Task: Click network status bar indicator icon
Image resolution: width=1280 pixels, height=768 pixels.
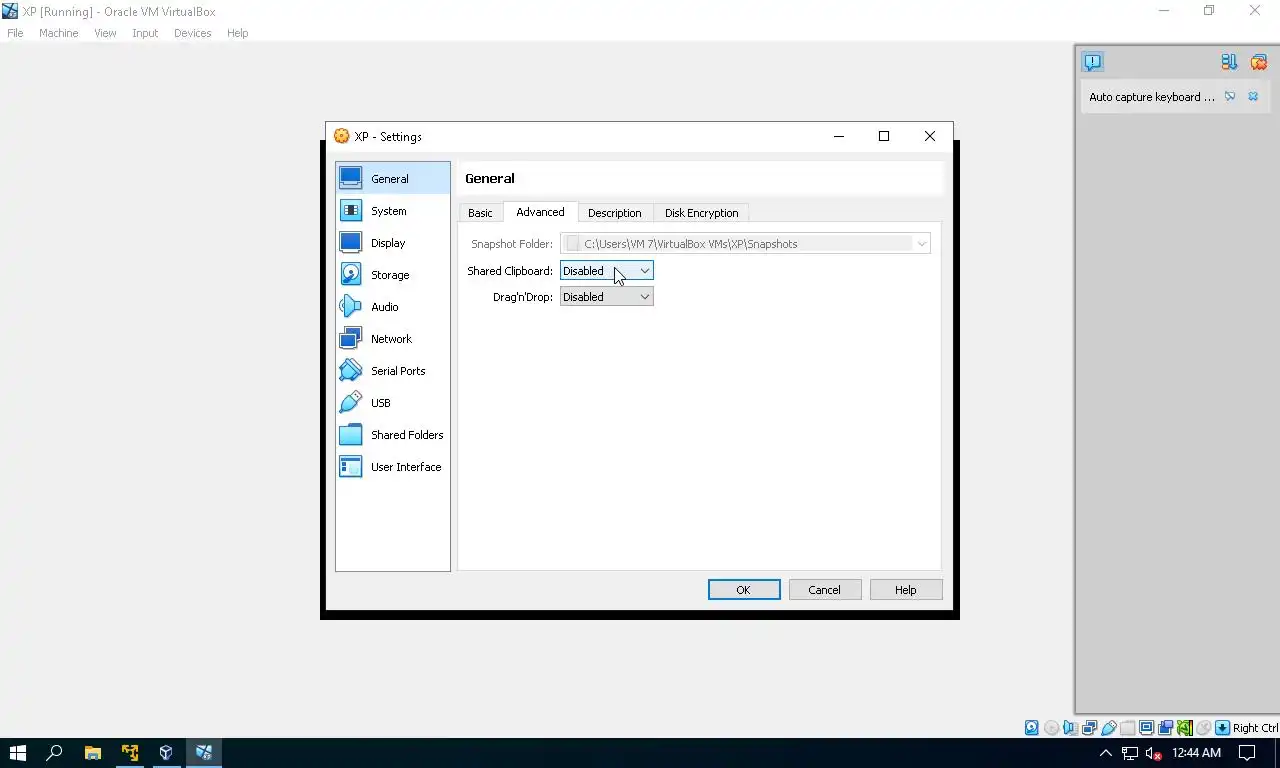Action: click(1089, 728)
